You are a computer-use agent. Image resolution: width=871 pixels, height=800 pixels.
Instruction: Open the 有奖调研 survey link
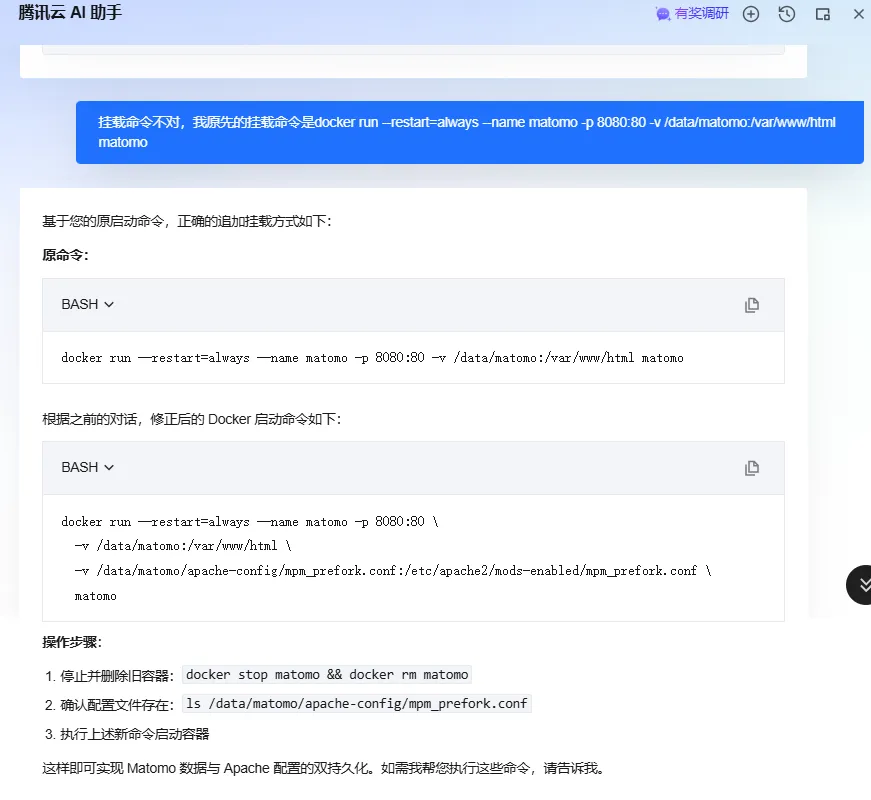(x=692, y=13)
